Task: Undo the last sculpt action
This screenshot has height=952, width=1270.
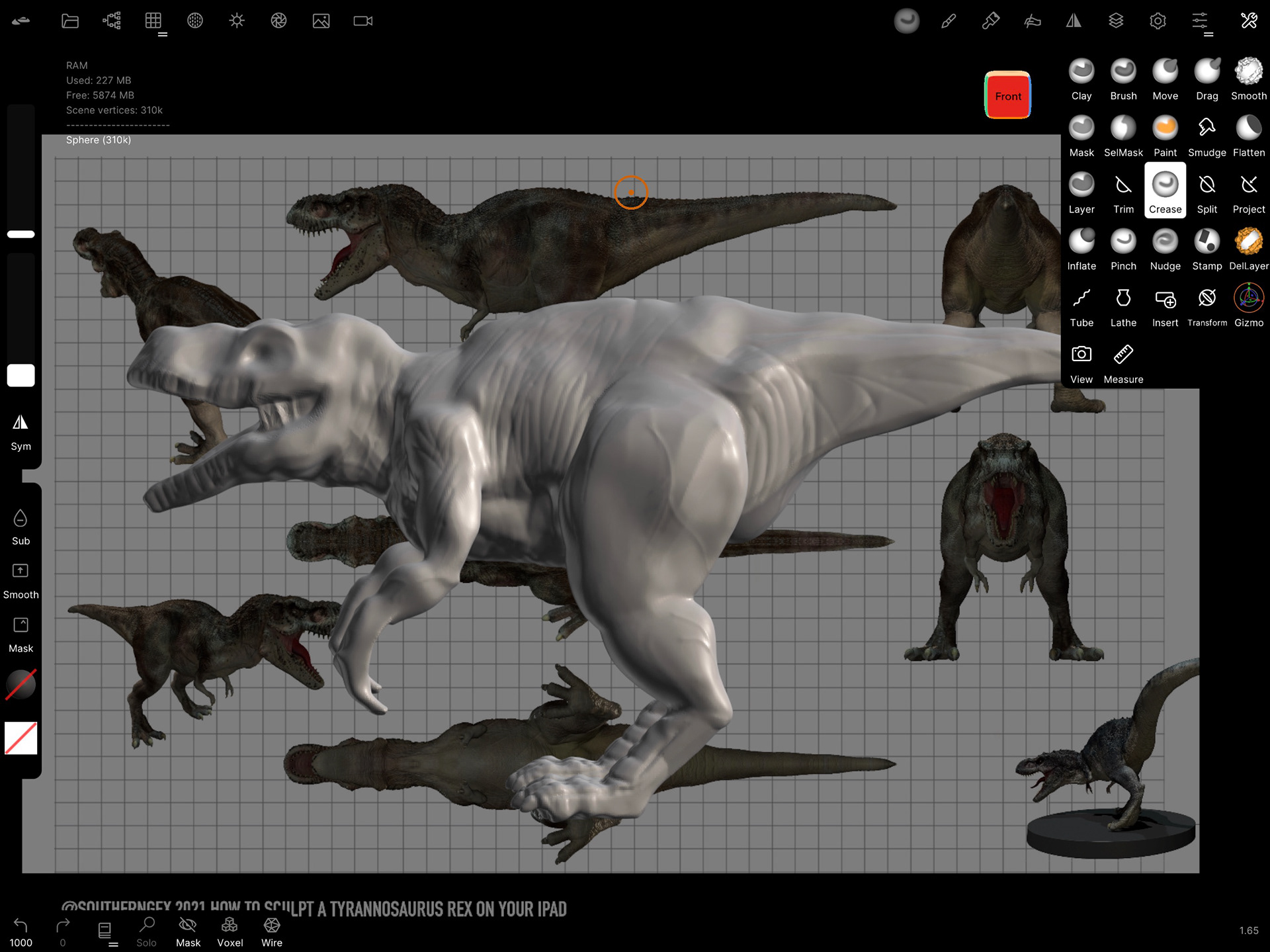Action: point(21,932)
